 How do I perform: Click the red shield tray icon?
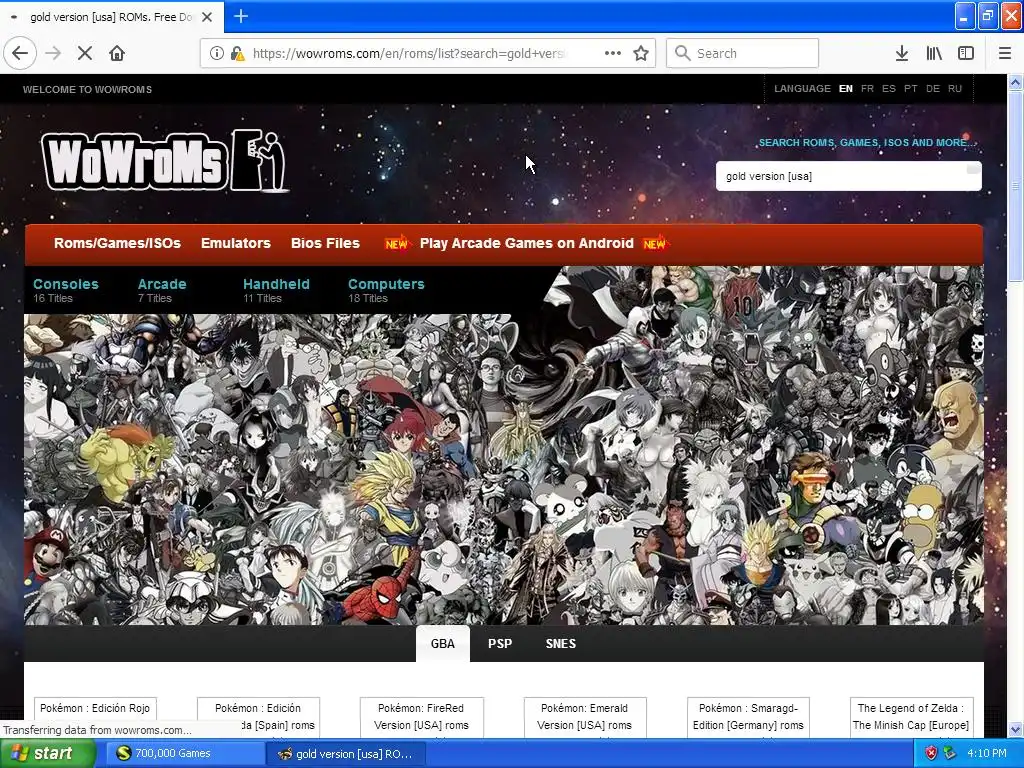931,753
